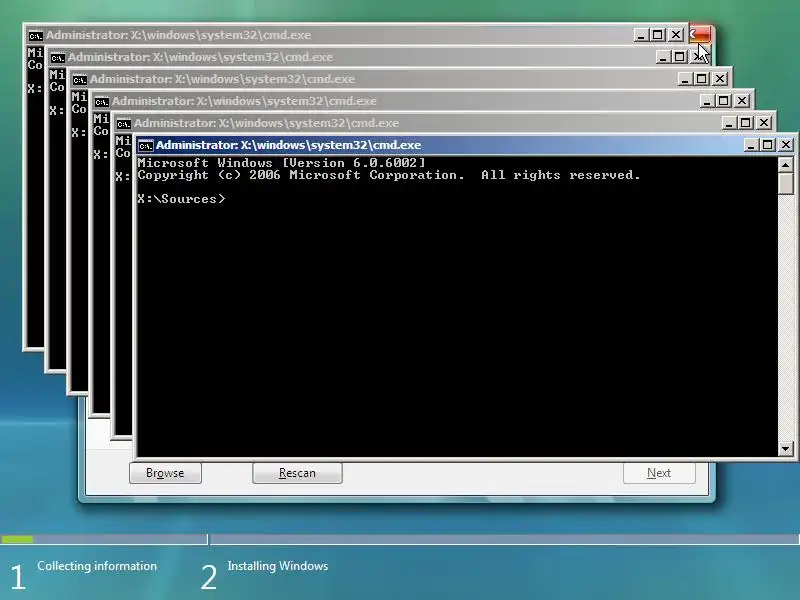
Task: Click the title of the cmd window directly behind the front one
Action: click(x=266, y=123)
